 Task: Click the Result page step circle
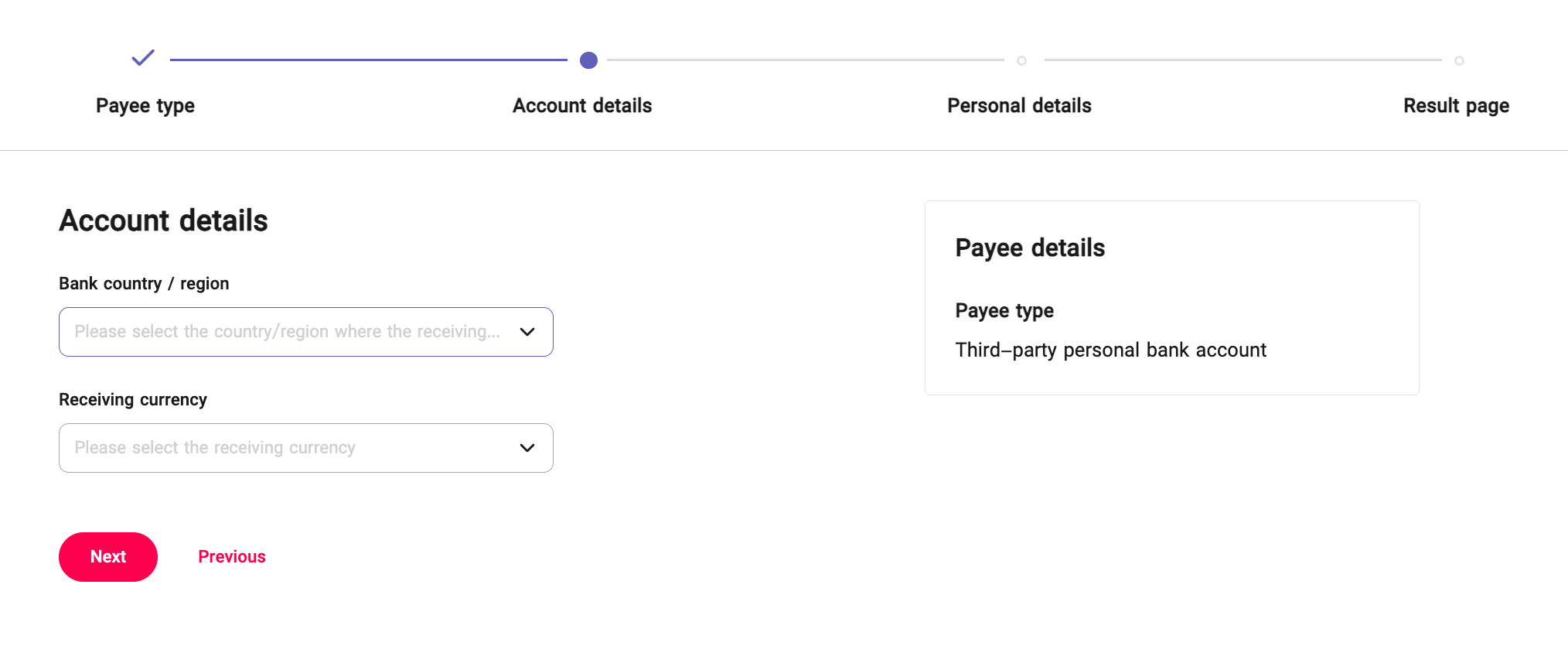pyautogui.click(x=1459, y=60)
